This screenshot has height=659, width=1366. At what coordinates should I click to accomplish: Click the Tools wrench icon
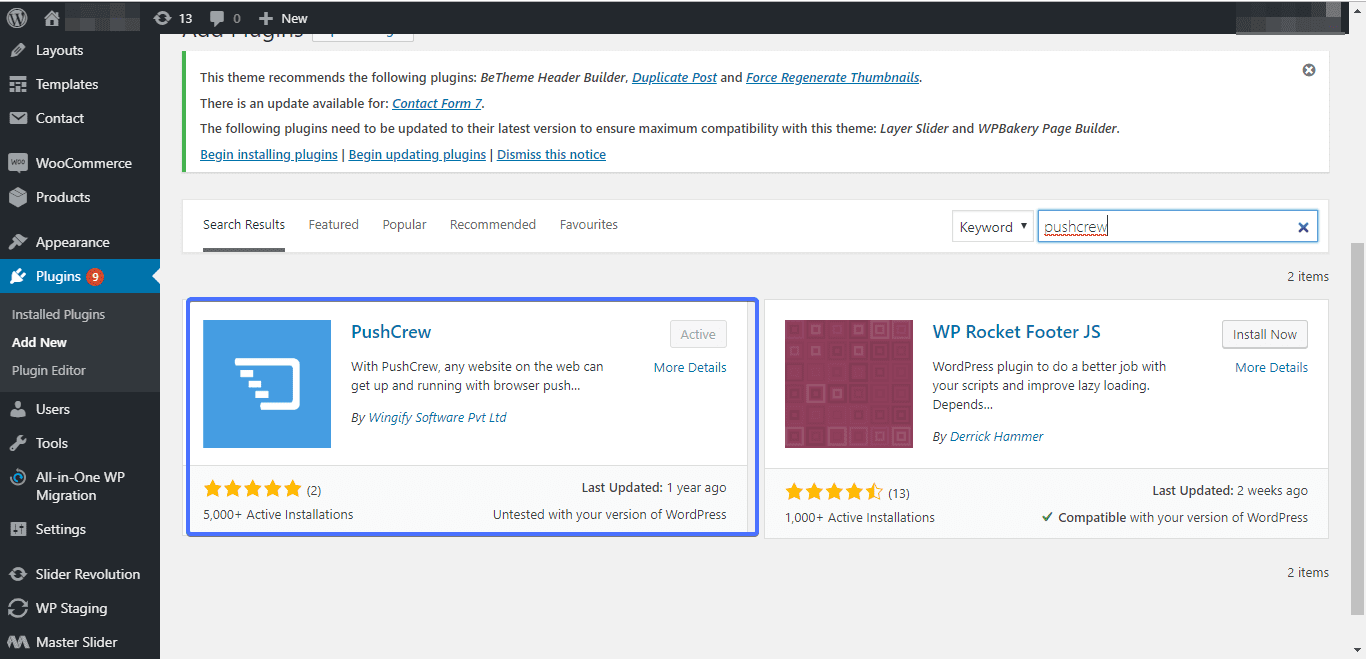(17, 443)
